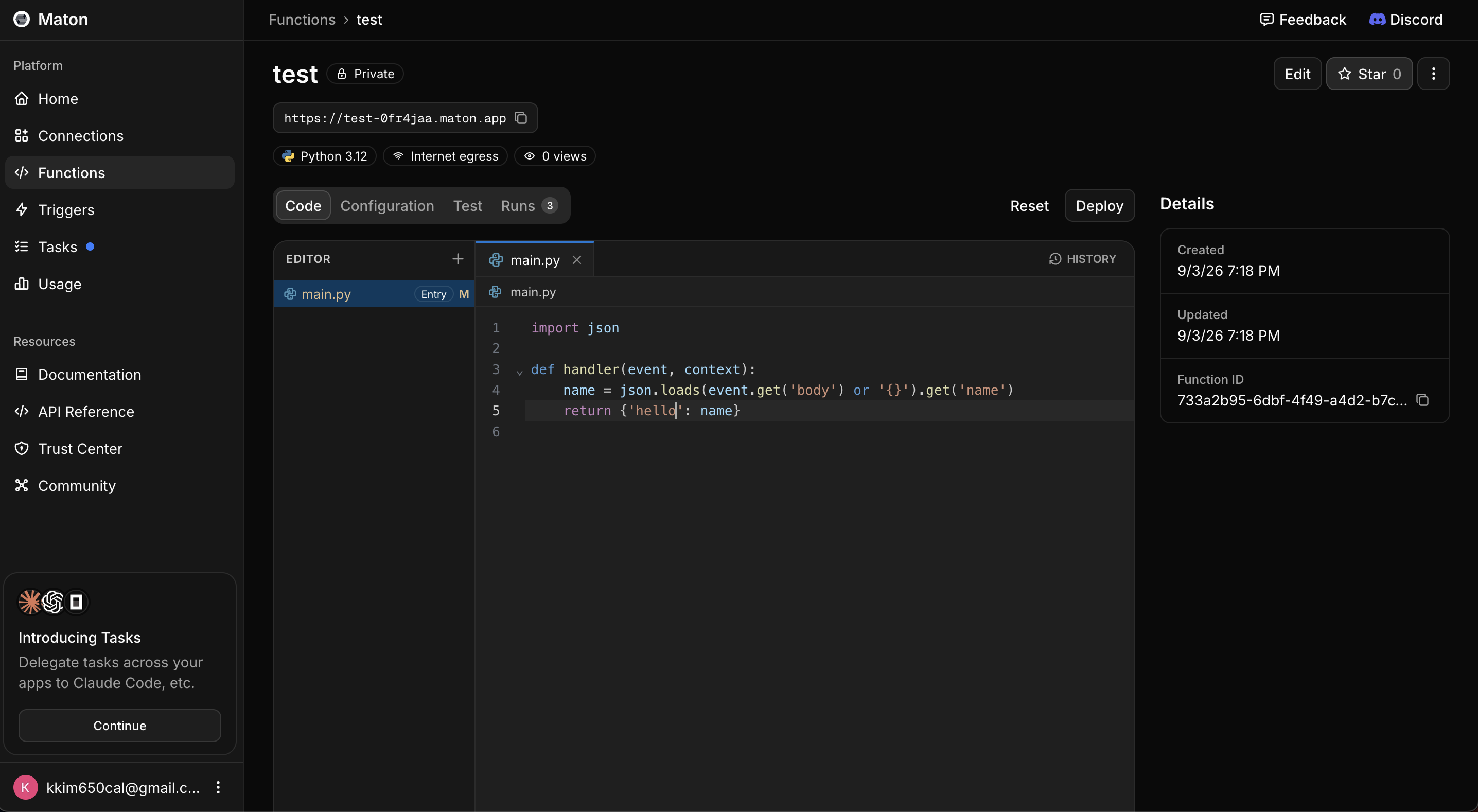
Task: Click Functions breadcrumb link
Action: coord(302,20)
